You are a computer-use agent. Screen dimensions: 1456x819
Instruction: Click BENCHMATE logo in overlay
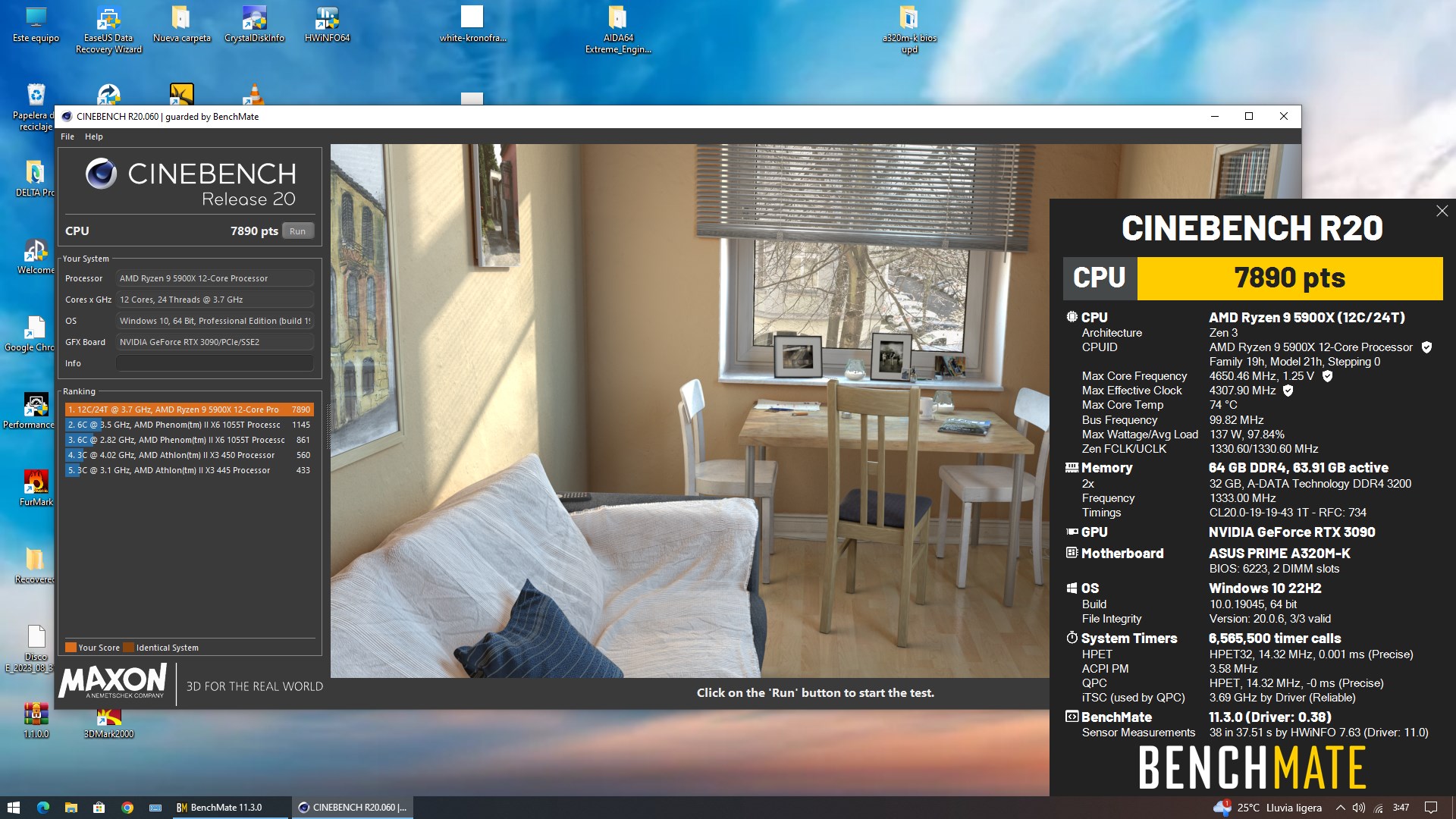1252,767
